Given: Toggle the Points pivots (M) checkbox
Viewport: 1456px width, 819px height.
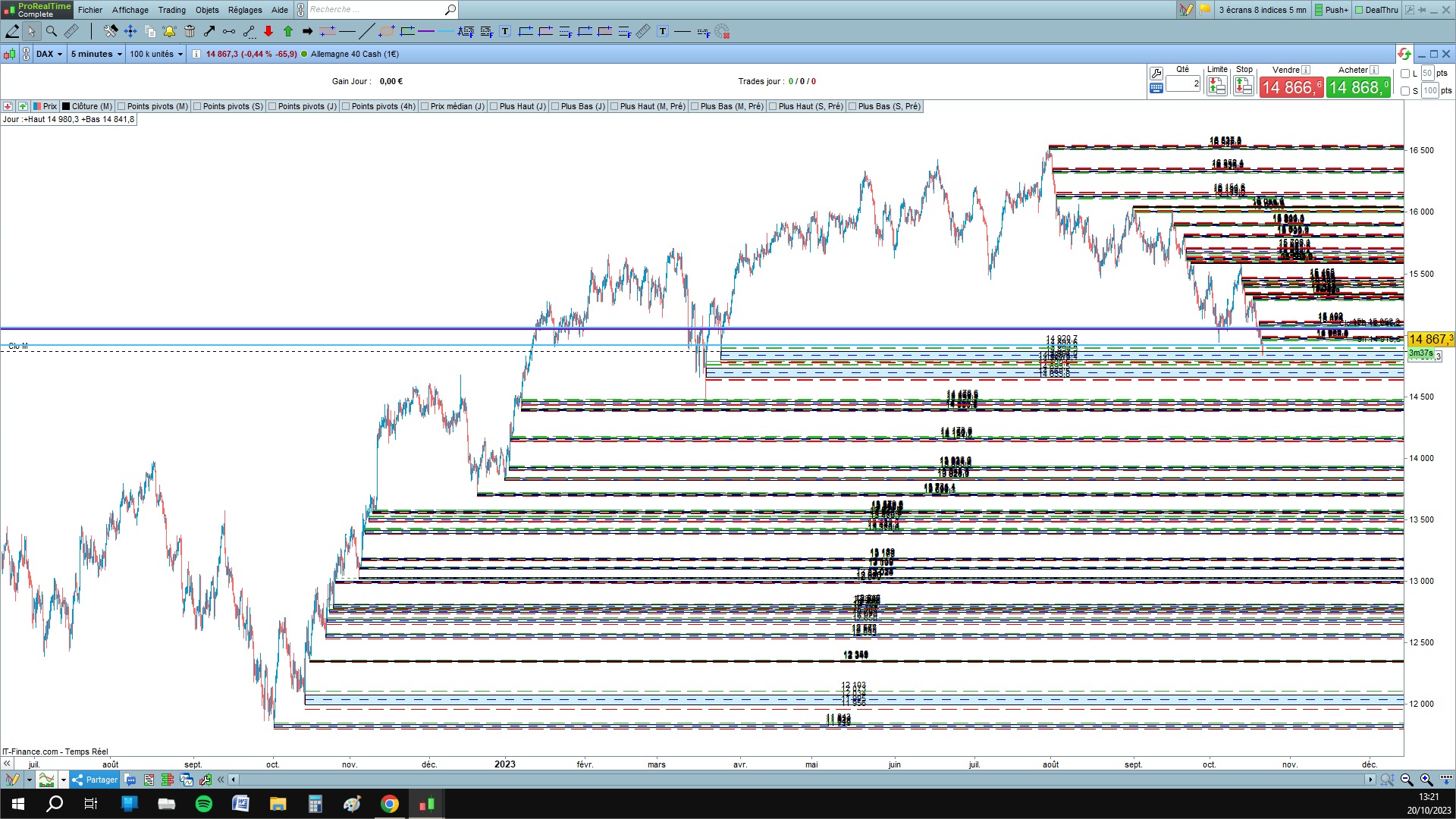Looking at the screenshot, I should point(121,106).
